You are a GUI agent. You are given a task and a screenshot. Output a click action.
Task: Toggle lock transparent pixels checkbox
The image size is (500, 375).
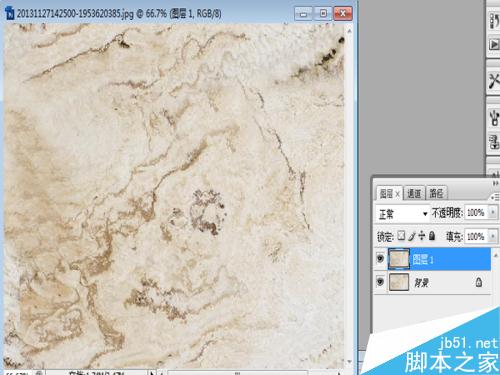[x=401, y=236]
